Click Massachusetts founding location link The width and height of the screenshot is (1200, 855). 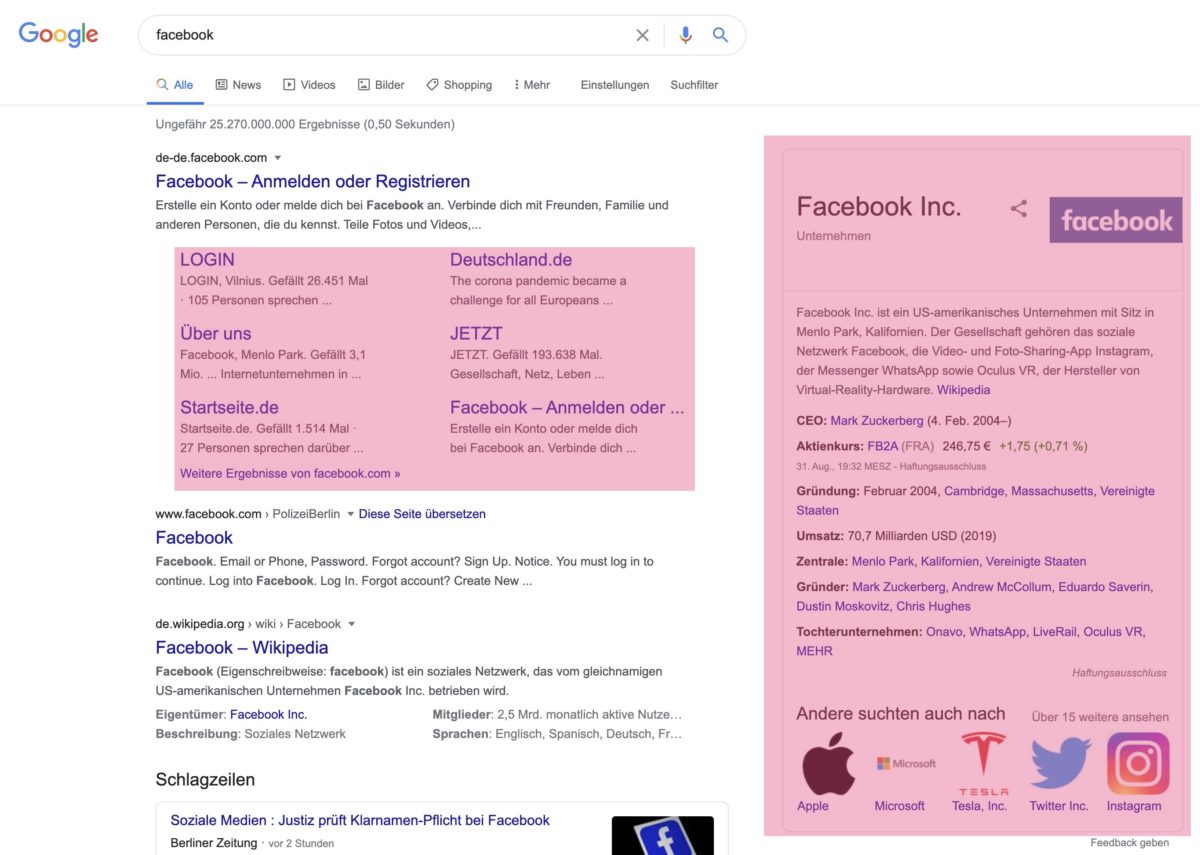tap(1052, 491)
